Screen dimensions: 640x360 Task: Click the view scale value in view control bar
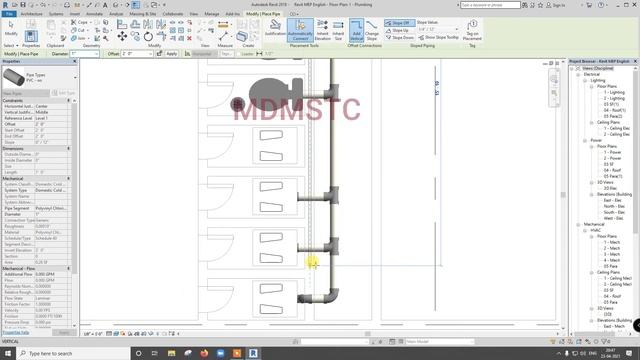[x=93, y=334]
